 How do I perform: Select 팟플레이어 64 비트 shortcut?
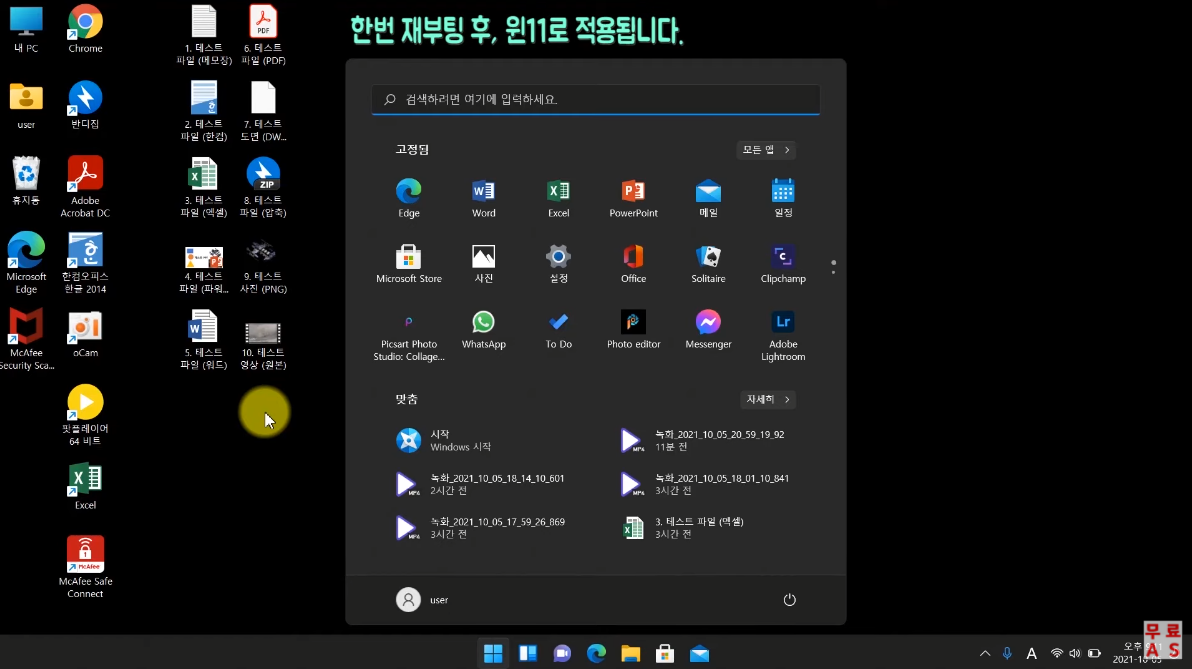click(85, 415)
